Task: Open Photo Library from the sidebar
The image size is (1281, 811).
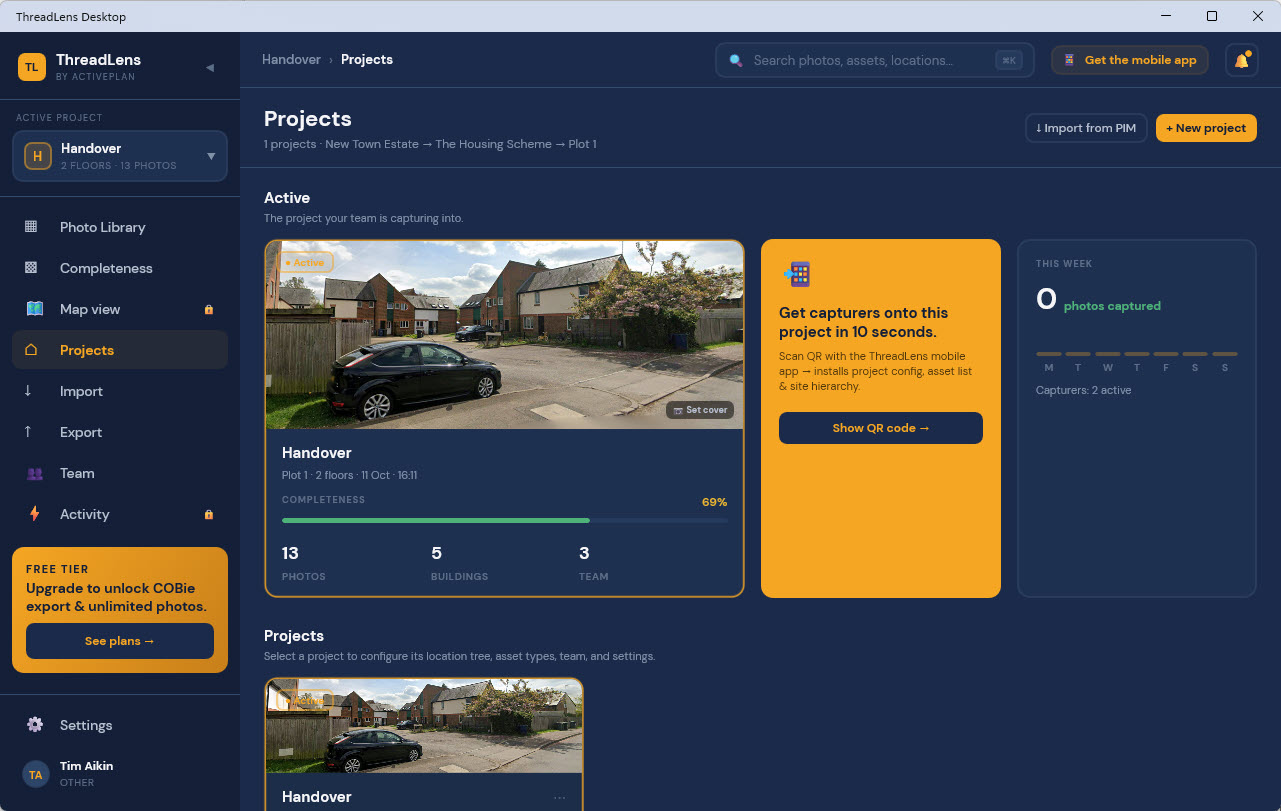Action: [x=120, y=227]
